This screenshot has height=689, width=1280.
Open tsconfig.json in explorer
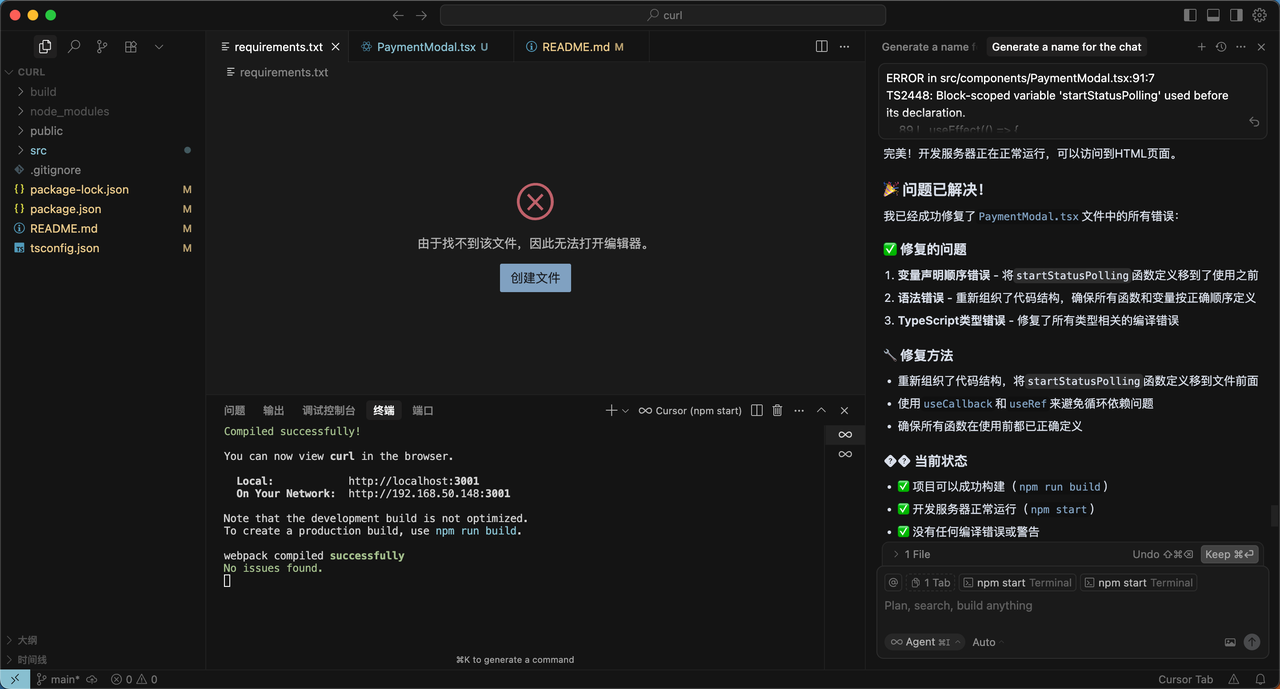102,248
